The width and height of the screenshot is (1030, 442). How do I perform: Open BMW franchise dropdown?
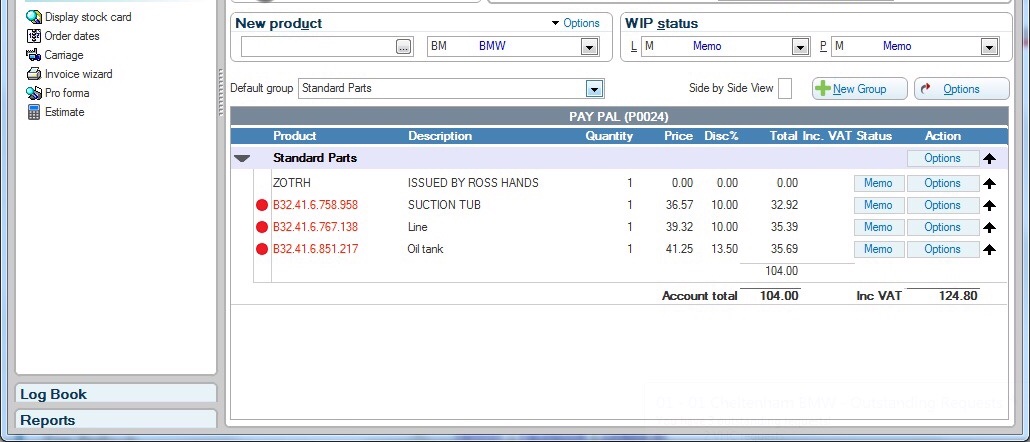point(589,47)
